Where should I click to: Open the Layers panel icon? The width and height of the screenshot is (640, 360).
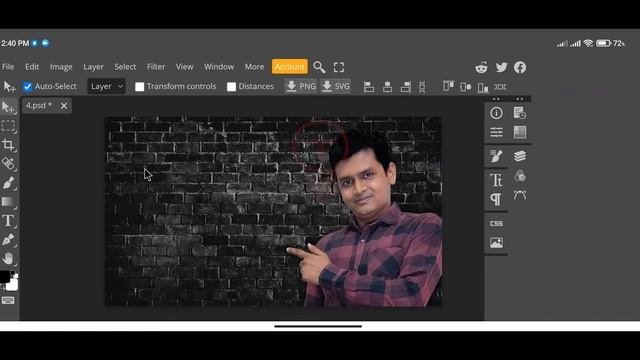(520, 156)
